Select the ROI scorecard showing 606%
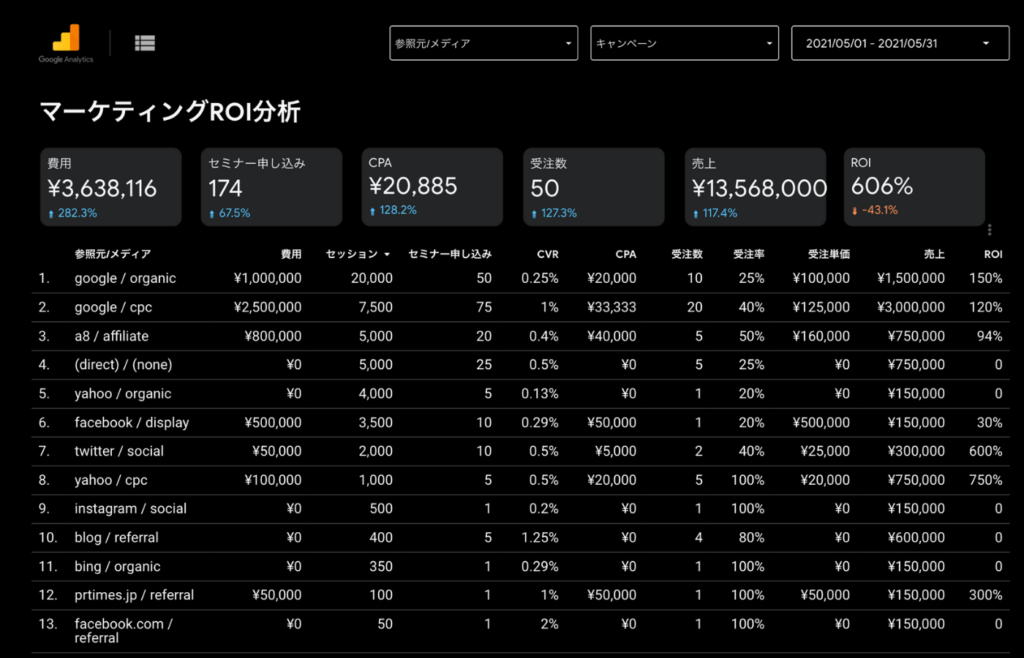 pyautogui.click(x=915, y=187)
